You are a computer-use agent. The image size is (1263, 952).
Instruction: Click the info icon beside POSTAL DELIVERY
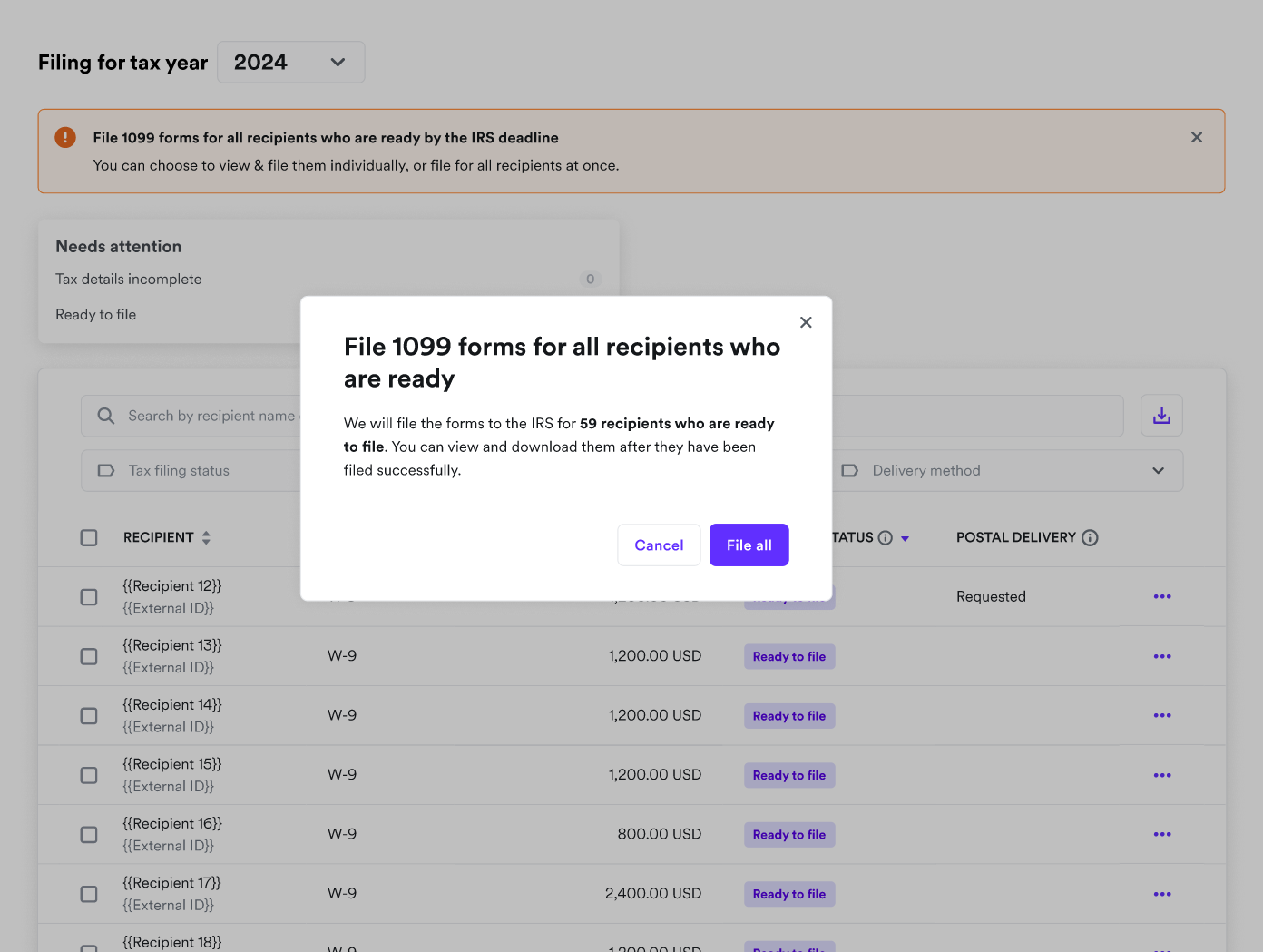tap(1090, 536)
